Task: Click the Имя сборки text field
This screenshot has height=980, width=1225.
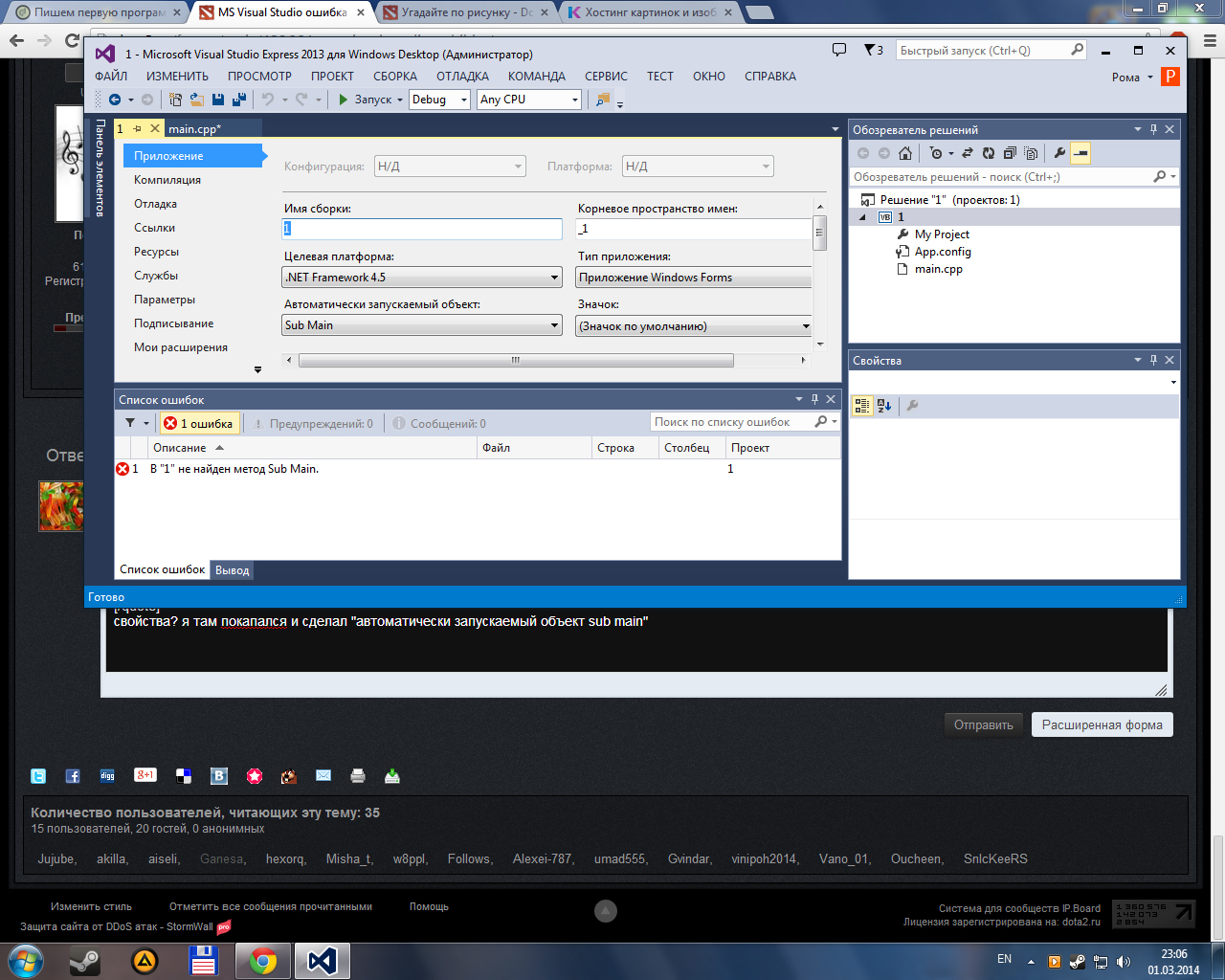Action: click(x=422, y=229)
